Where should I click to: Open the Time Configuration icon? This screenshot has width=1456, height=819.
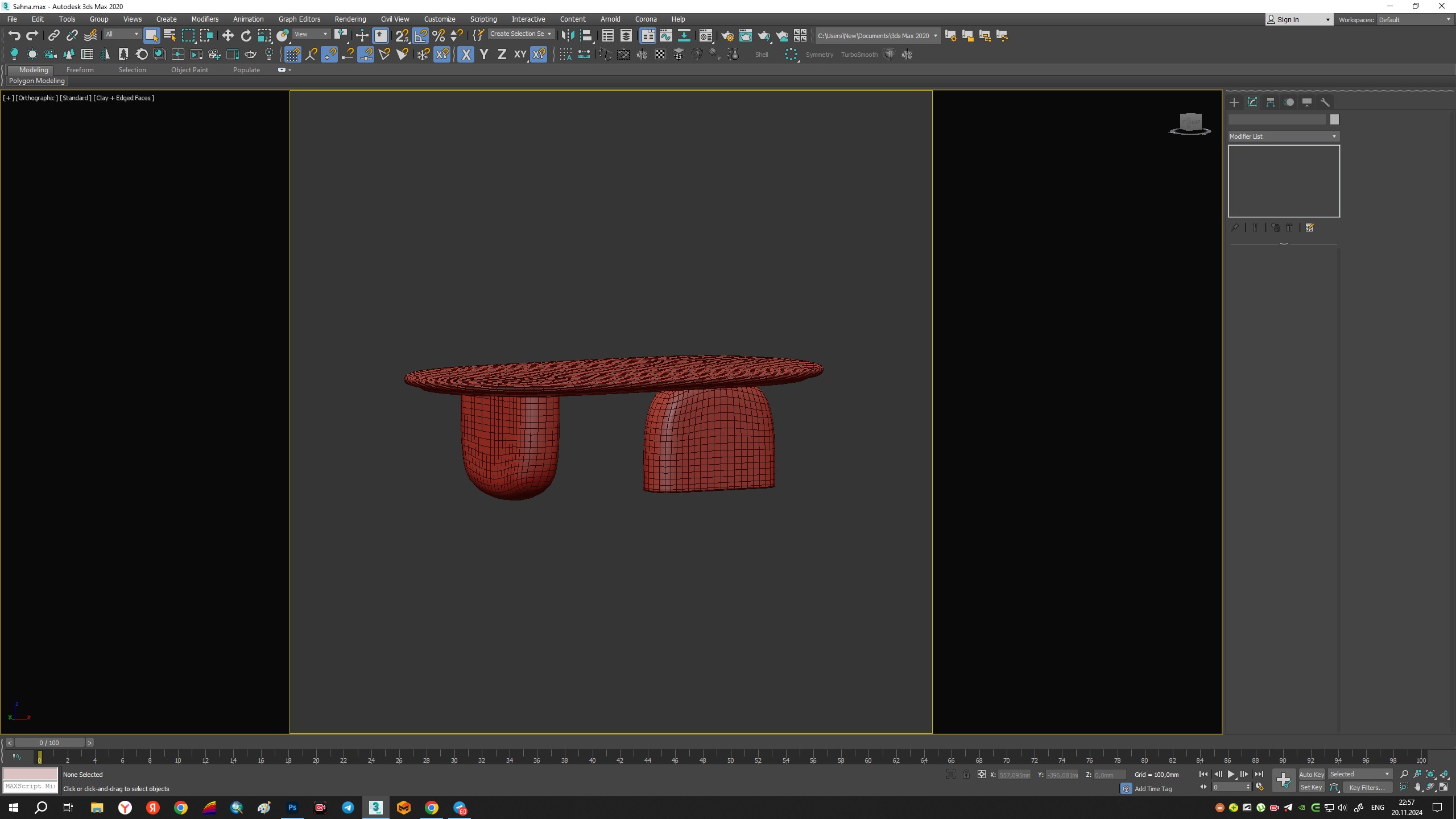pyautogui.click(x=1260, y=787)
